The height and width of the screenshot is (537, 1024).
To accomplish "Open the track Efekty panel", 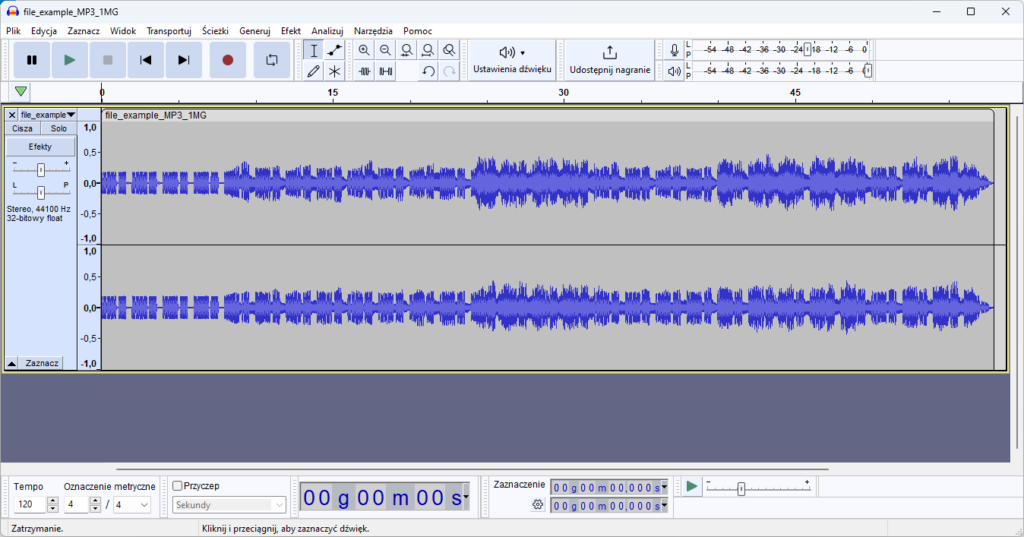I will point(40,147).
